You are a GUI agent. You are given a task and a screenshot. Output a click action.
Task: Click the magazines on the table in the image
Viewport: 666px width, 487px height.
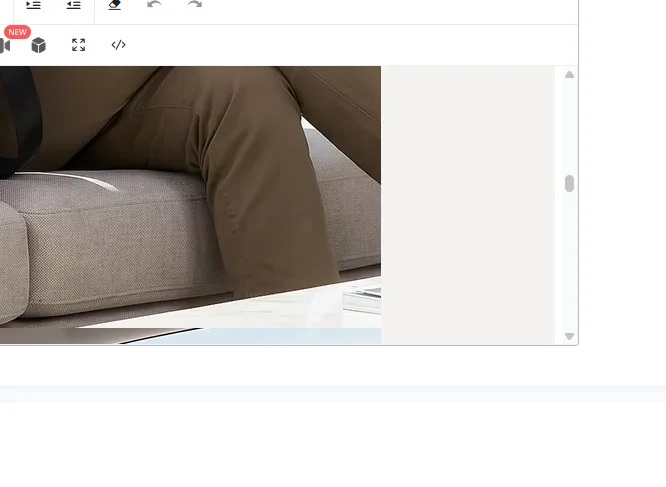(362, 300)
